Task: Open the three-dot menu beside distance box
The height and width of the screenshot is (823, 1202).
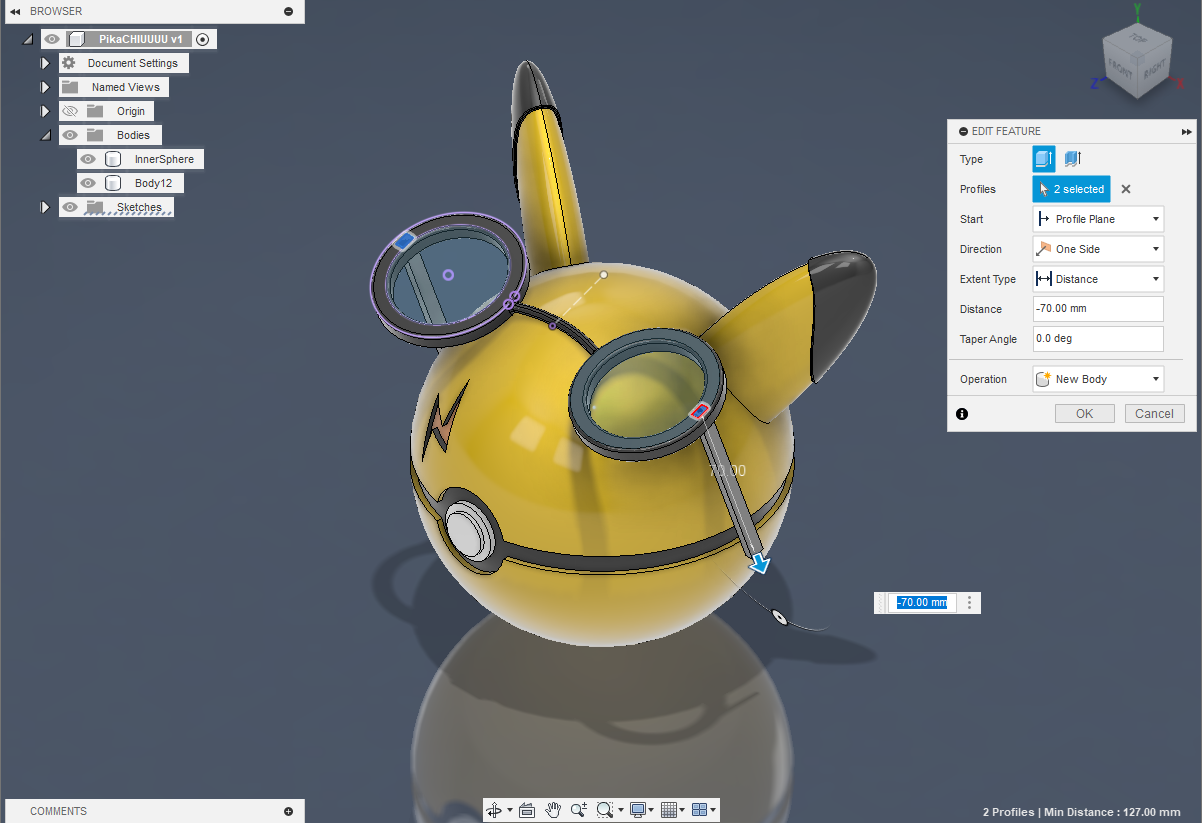Action: [x=969, y=603]
